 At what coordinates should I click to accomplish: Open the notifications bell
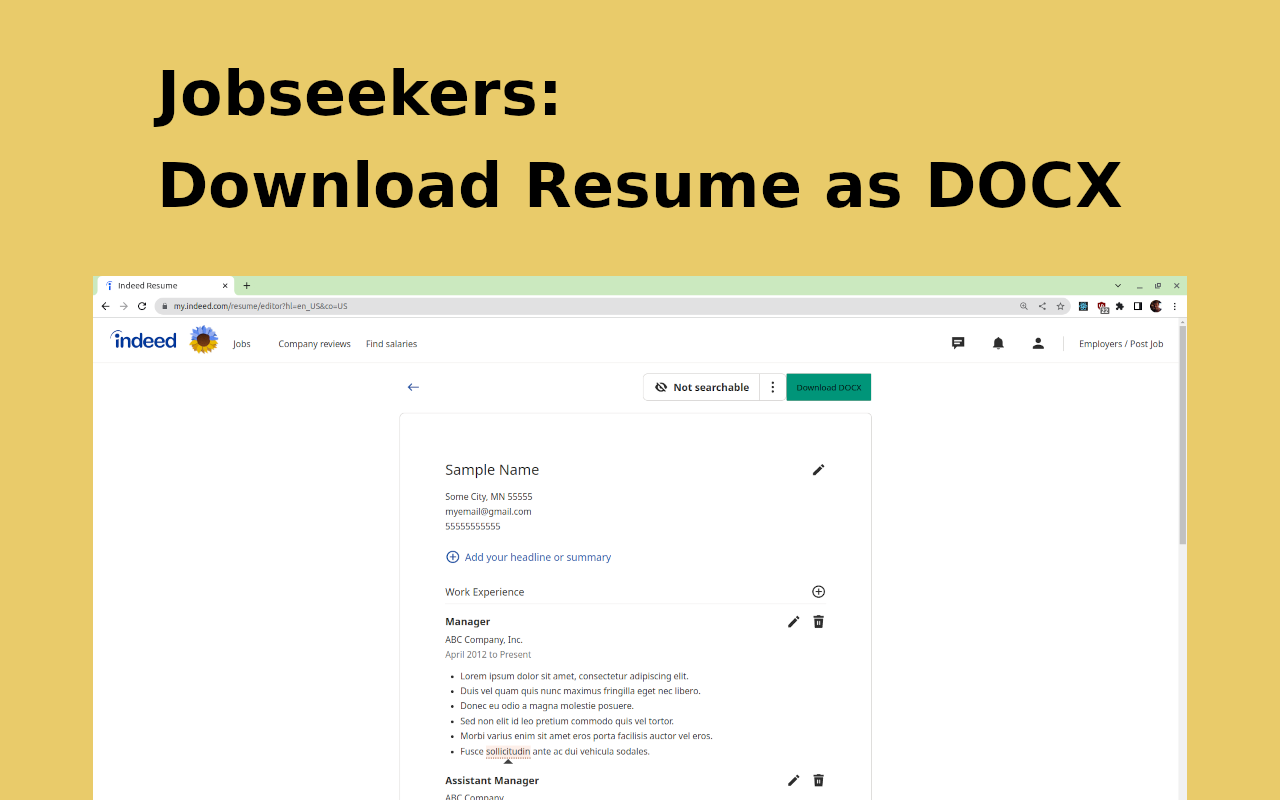(998, 343)
